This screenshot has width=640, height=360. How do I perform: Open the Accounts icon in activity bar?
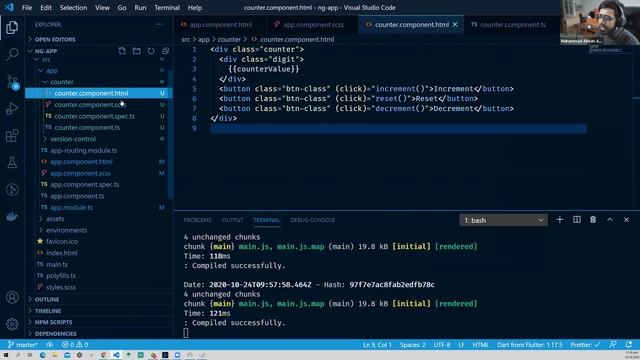point(12,297)
